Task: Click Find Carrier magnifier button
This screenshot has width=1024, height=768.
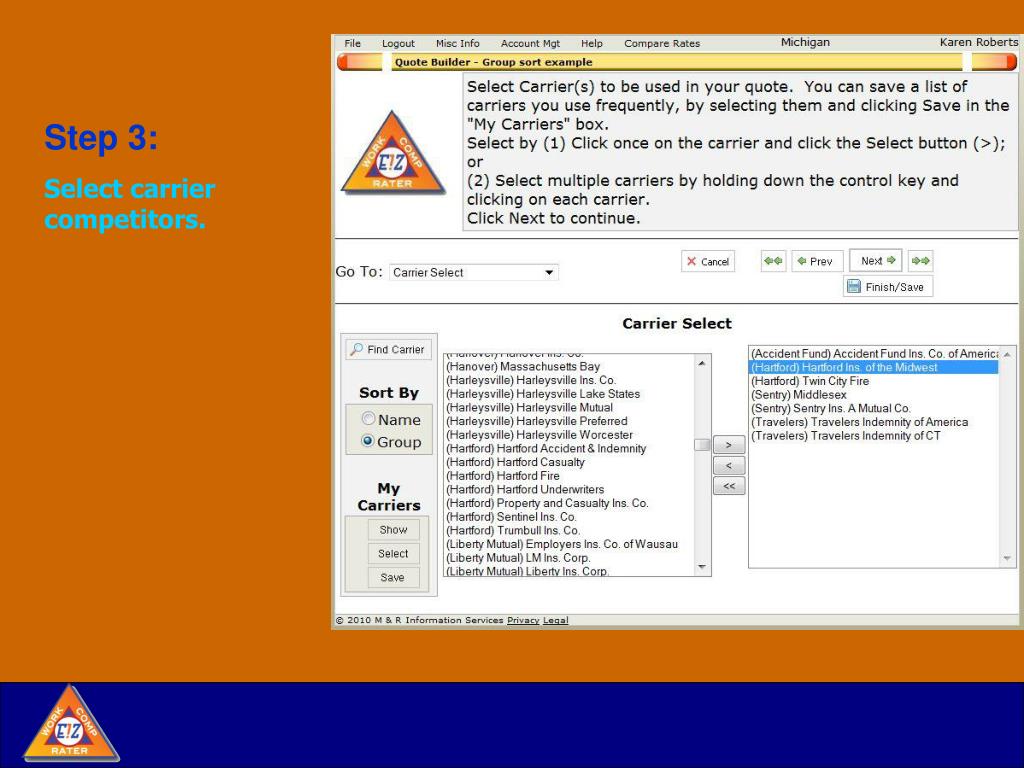Action: 389,349
